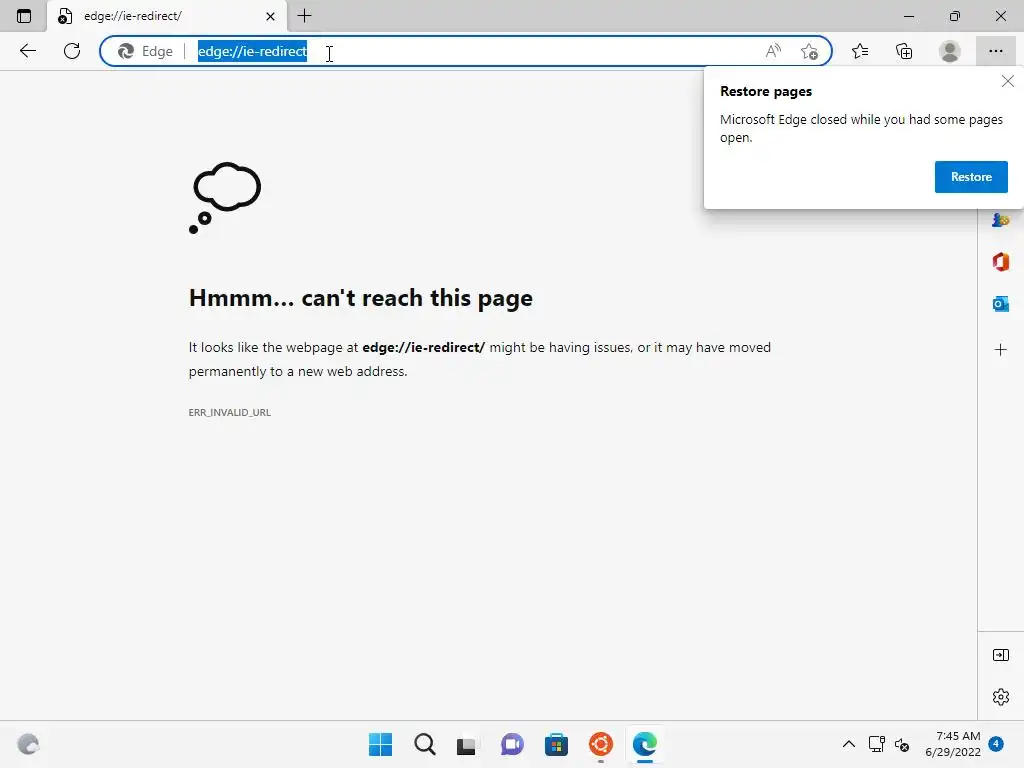
Task: Refresh the current page
Action: [x=72, y=51]
